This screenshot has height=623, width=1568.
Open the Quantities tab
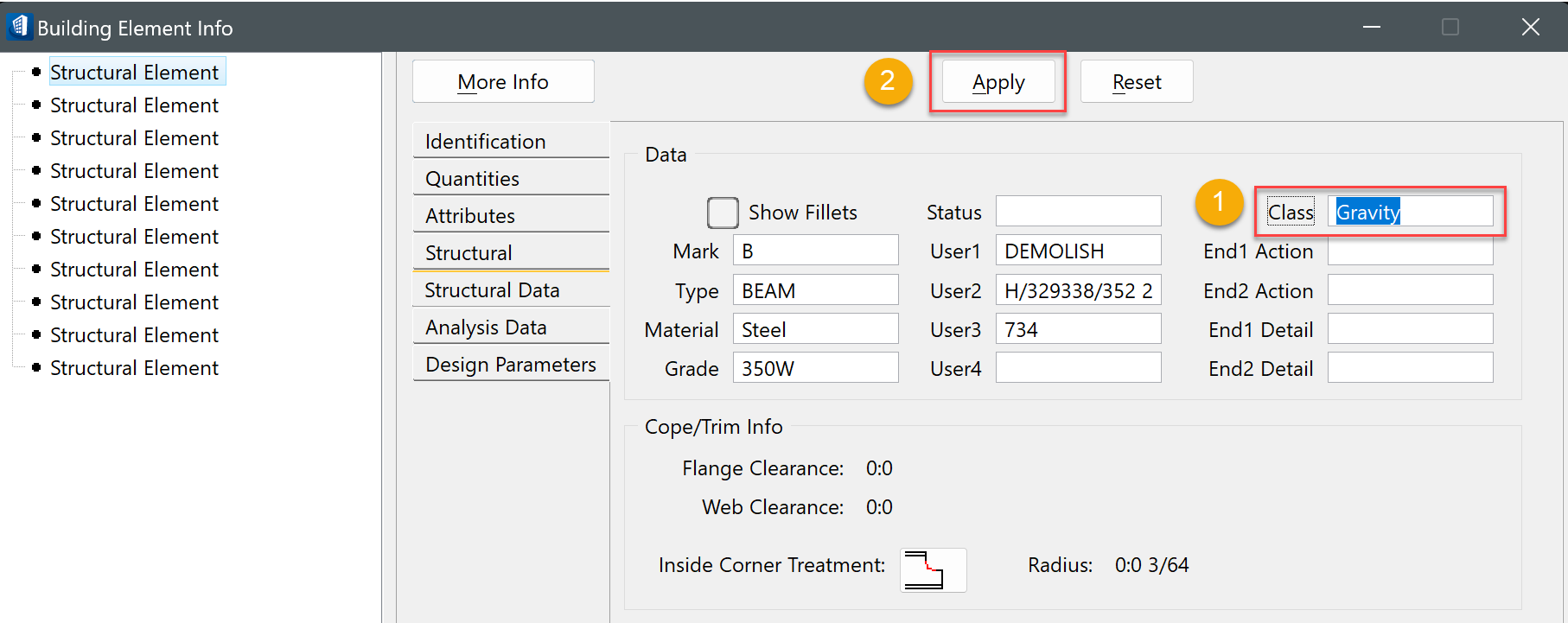click(x=511, y=178)
